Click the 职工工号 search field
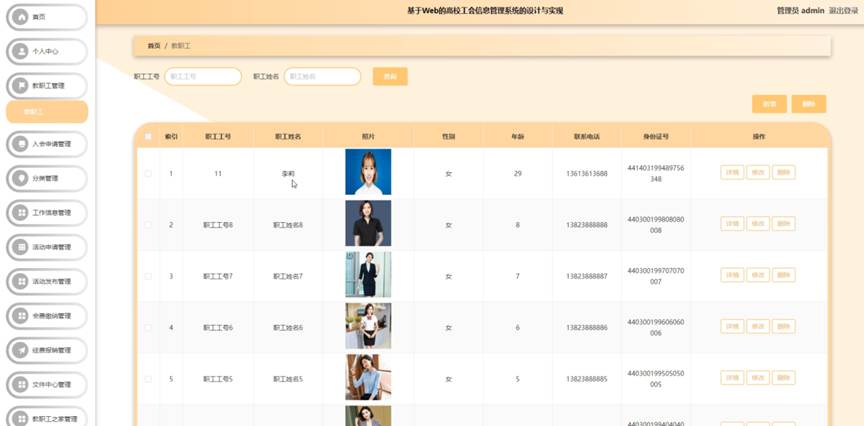This screenshot has height=426, width=864. pos(203,77)
